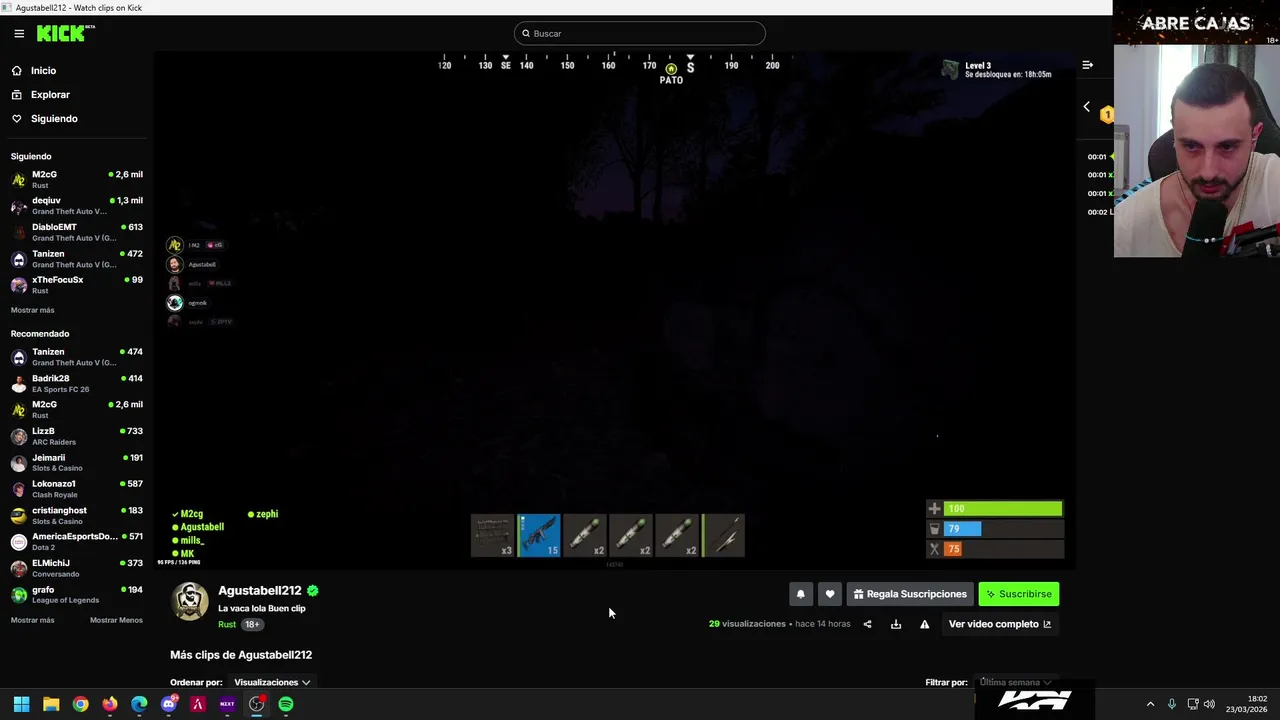Open cristianghost avatar in Recomendado
The width and height of the screenshot is (1280, 720).
pyautogui.click(x=18, y=516)
